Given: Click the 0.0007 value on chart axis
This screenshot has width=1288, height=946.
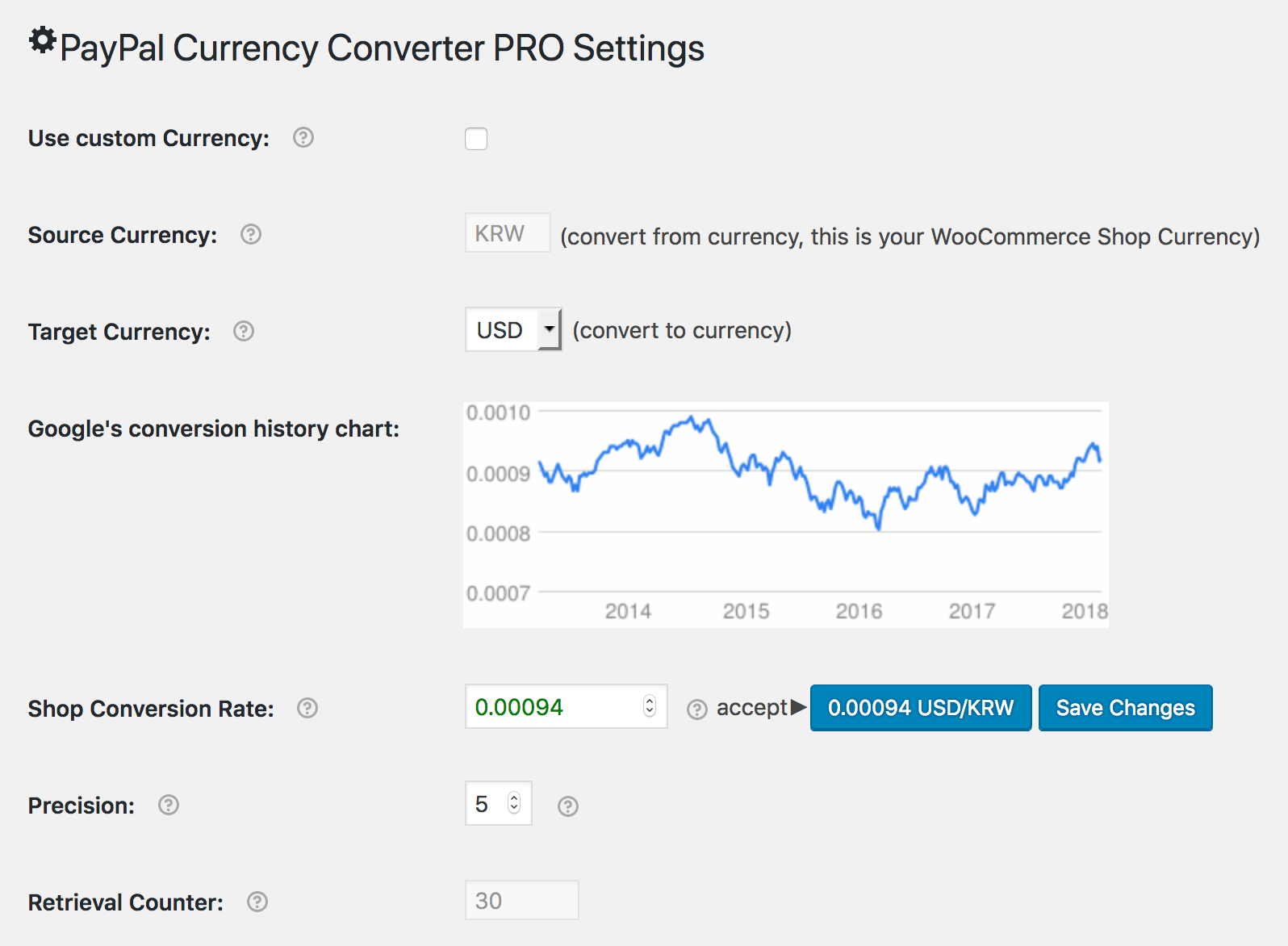Looking at the screenshot, I should point(498,593).
